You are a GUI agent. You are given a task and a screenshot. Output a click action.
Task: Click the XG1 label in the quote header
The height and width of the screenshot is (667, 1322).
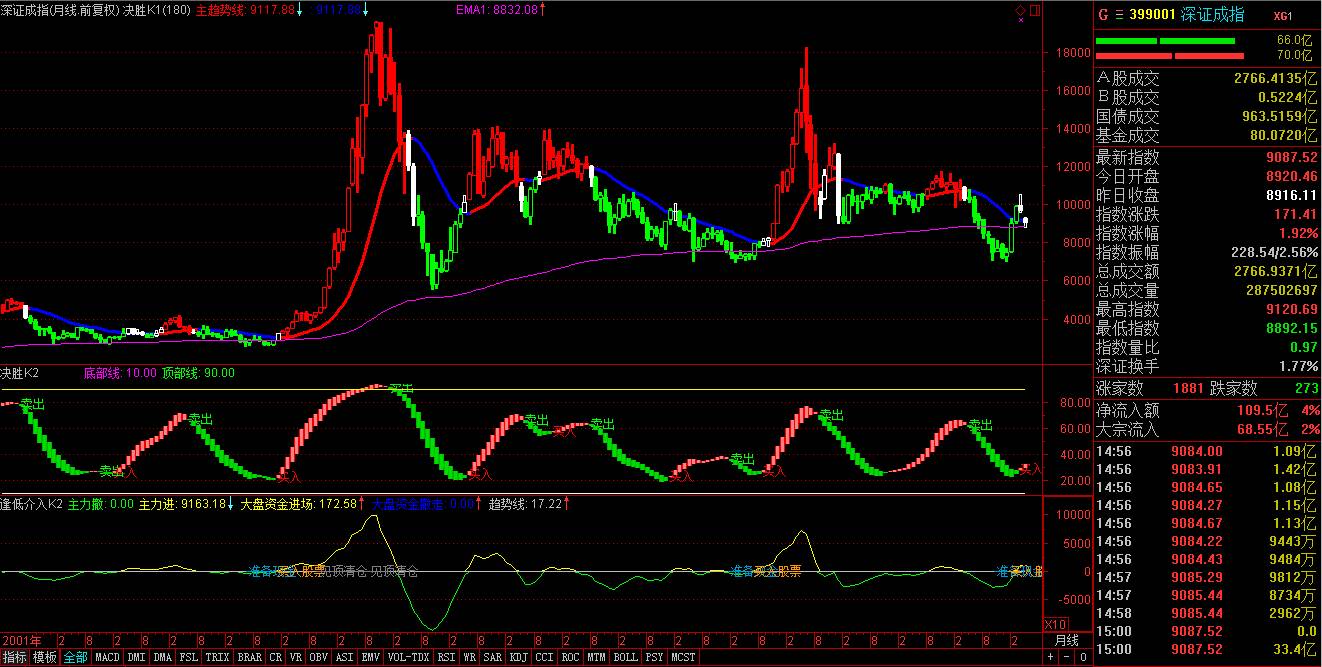point(1283,16)
